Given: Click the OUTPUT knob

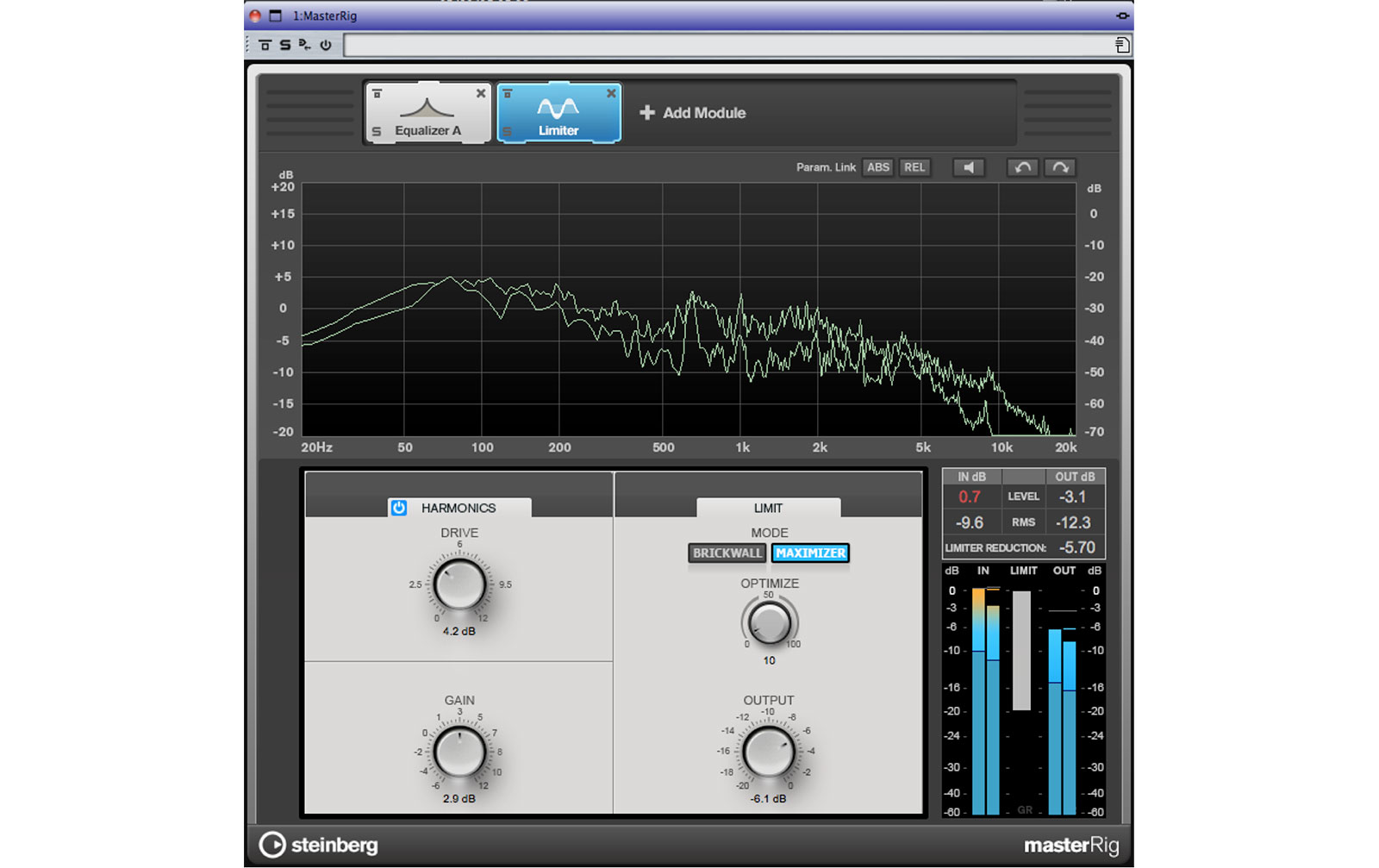Looking at the screenshot, I should point(769,752).
